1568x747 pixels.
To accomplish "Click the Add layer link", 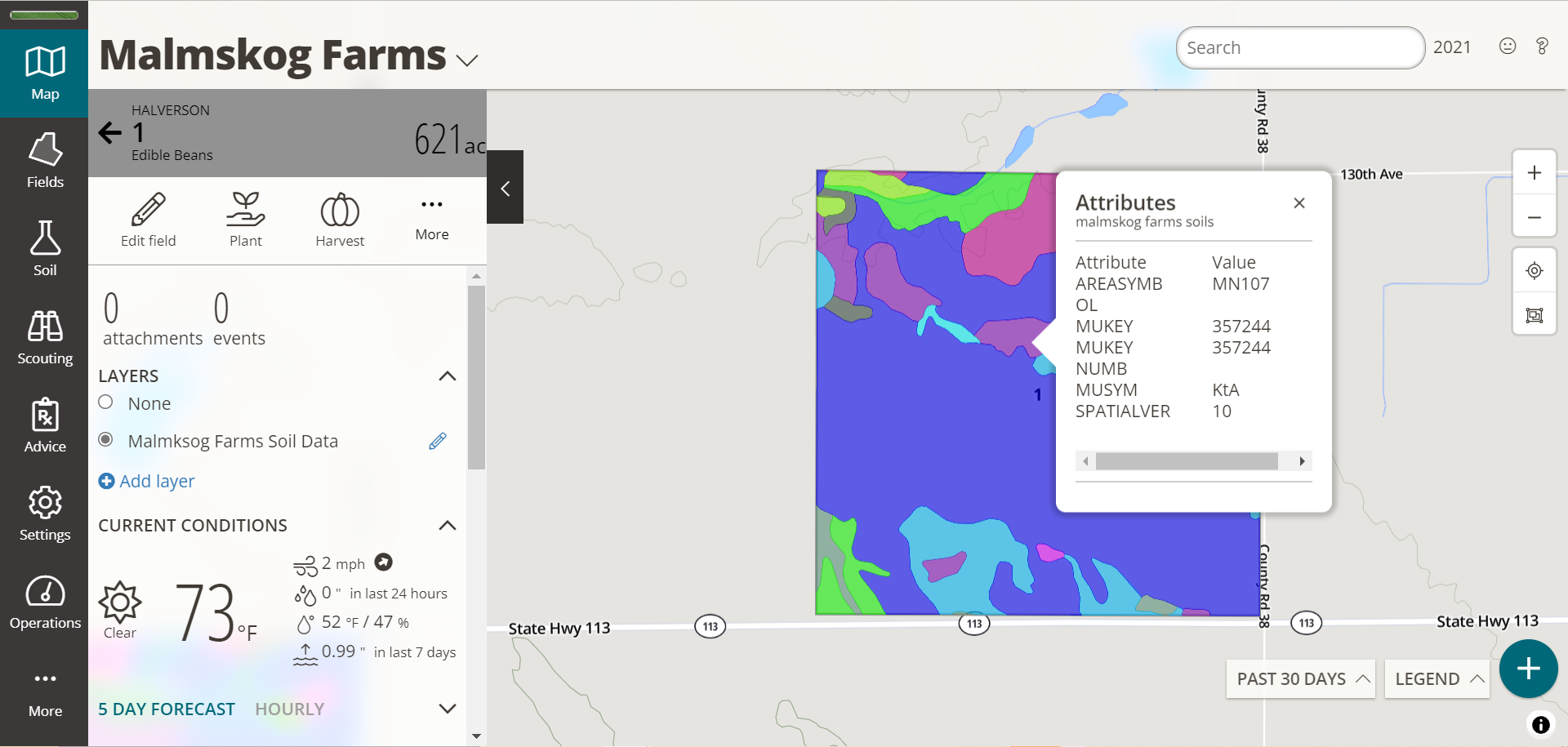I will (146, 481).
